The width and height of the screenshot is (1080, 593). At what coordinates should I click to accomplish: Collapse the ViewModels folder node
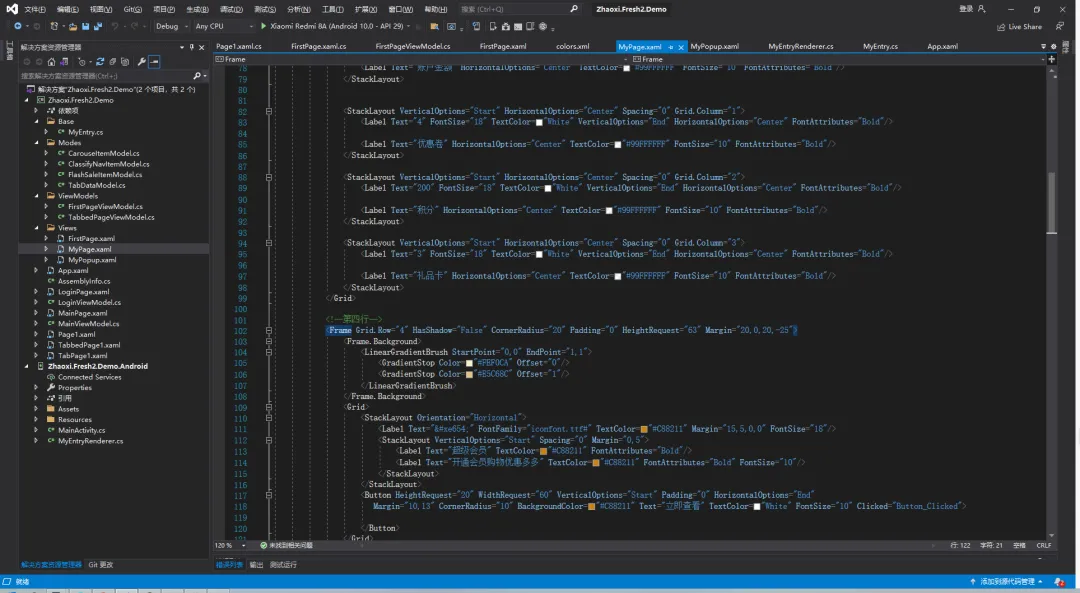37,196
